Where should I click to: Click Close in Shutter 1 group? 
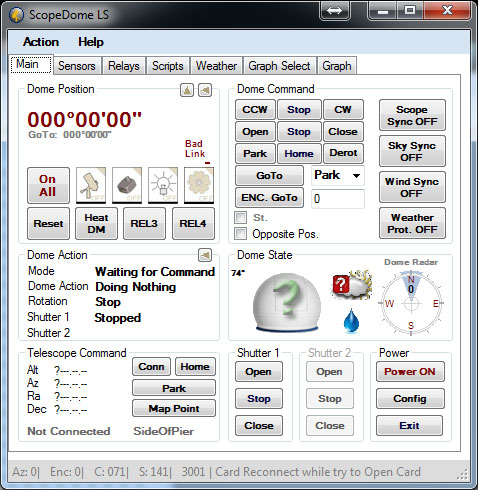(259, 426)
